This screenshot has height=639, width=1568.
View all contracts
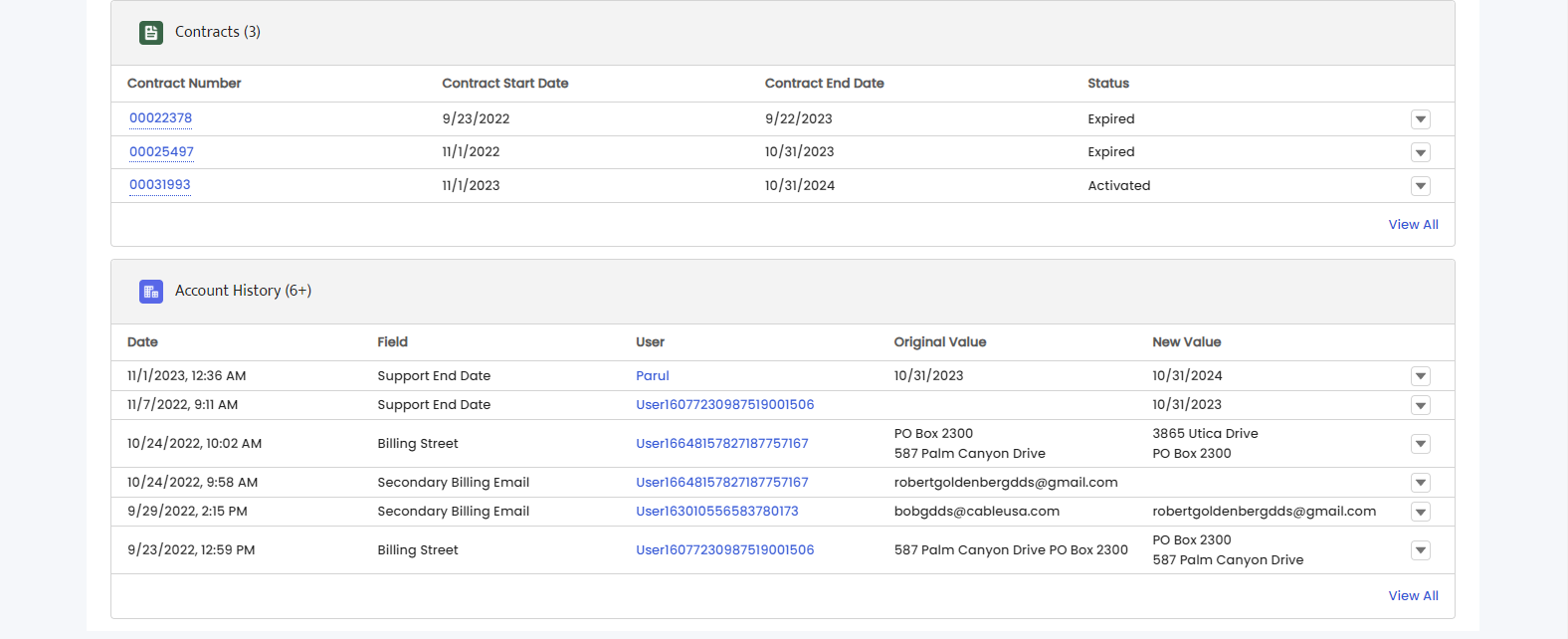(1413, 224)
